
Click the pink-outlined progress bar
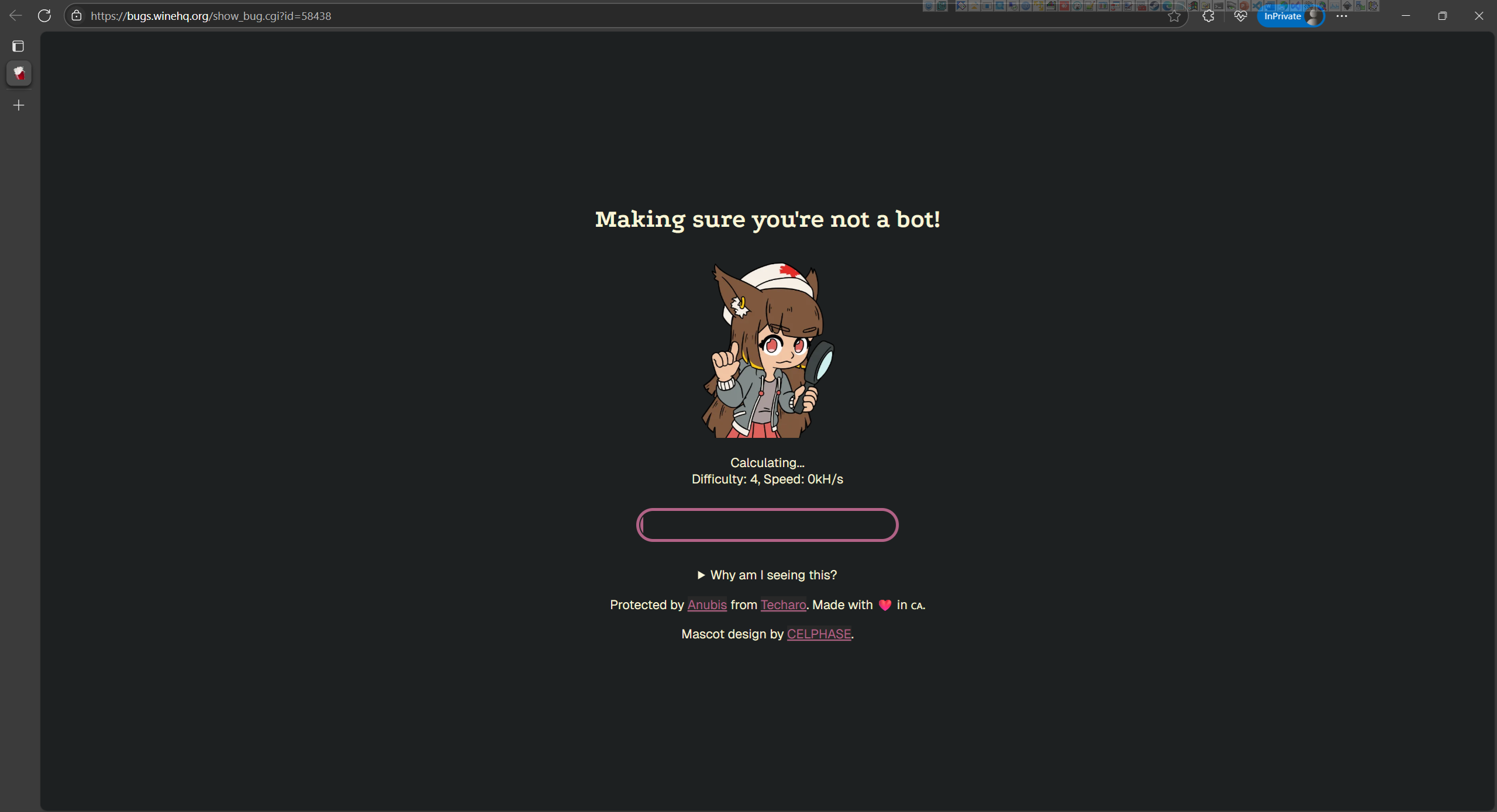click(767, 525)
